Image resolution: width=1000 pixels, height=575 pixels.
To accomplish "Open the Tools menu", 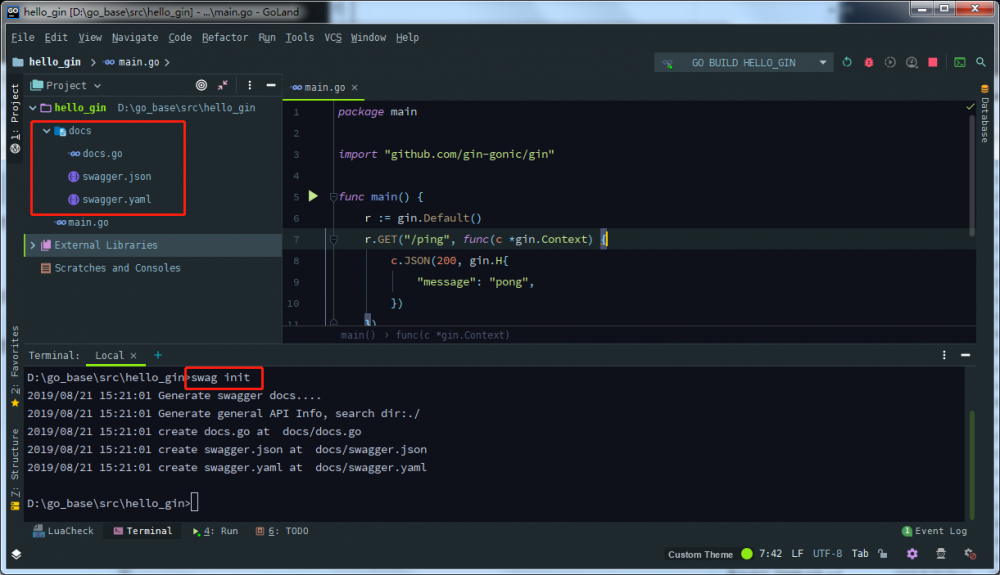I will 300,38.
